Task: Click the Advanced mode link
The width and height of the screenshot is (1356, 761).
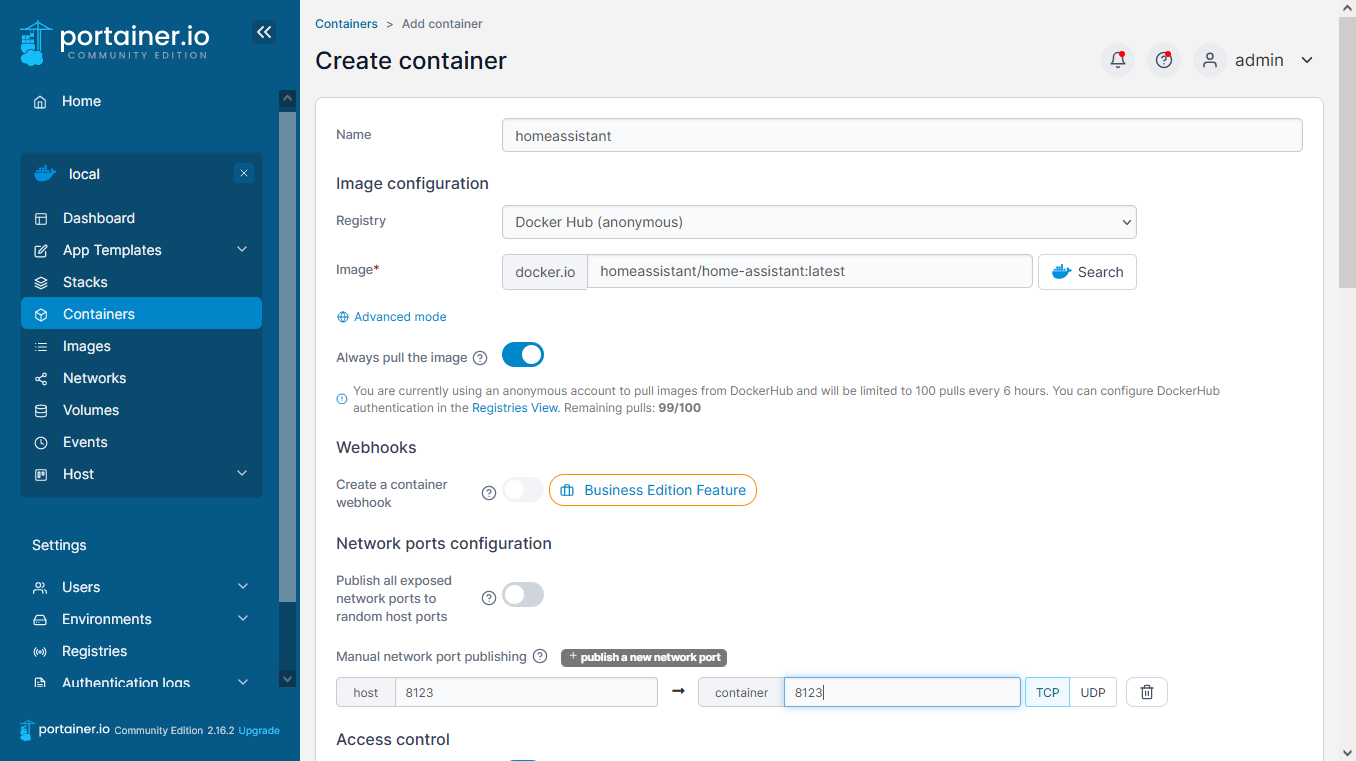Action: (400, 317)
